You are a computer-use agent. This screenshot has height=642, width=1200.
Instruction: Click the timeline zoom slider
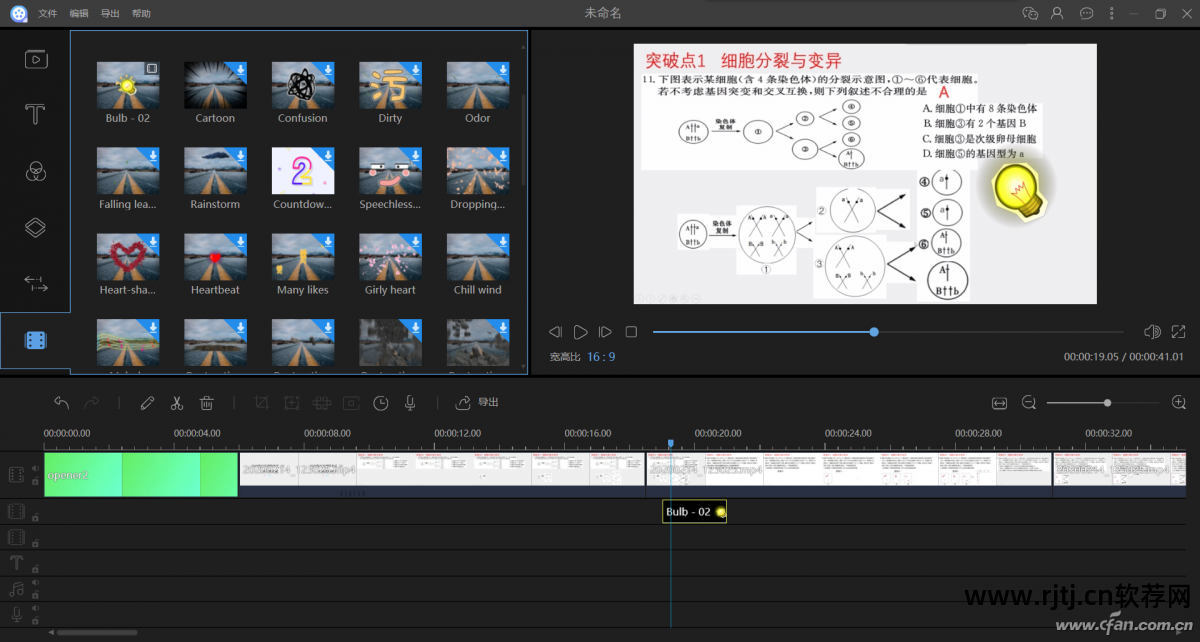(x=1107, y=403)
